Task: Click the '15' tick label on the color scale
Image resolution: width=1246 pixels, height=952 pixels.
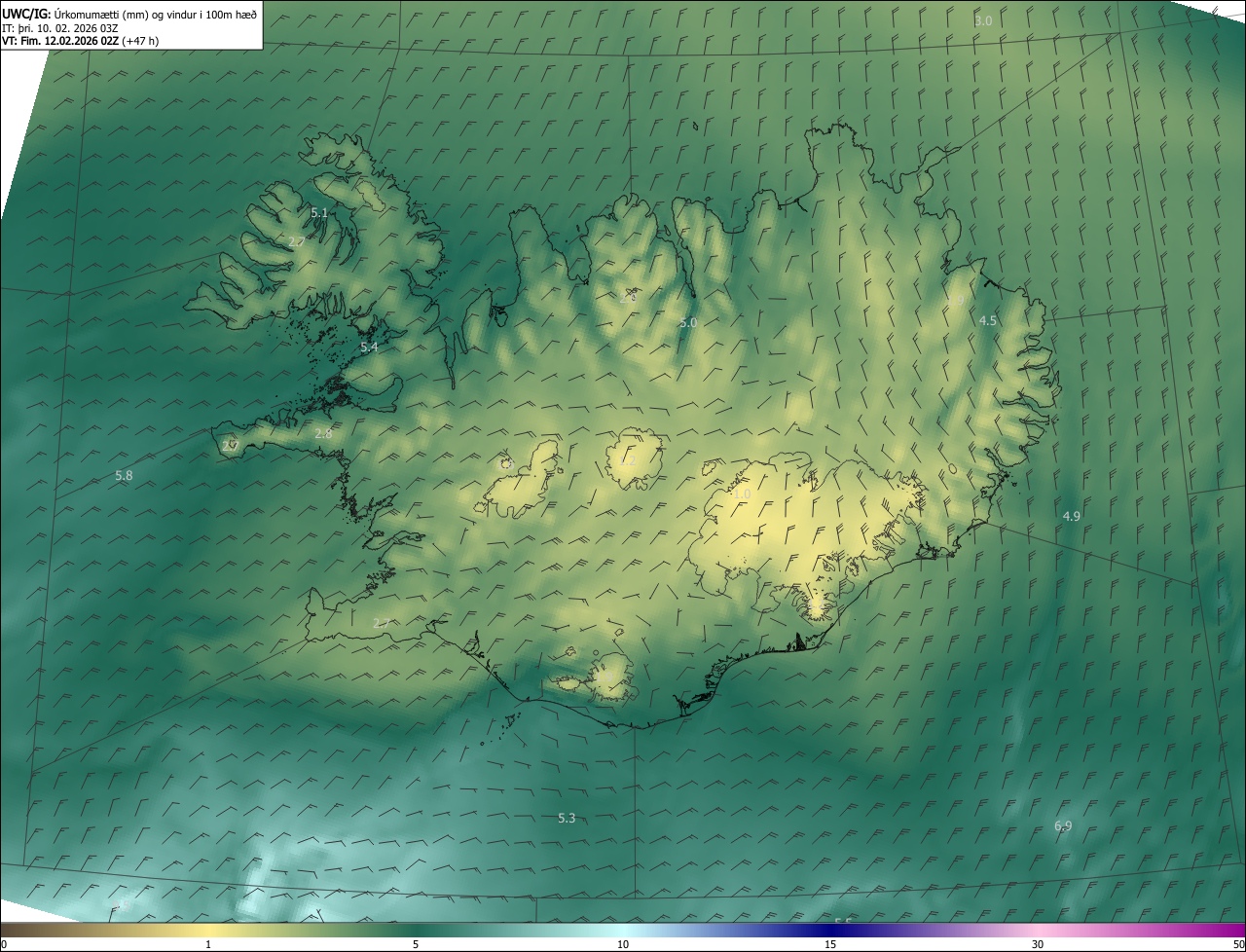Action: (830, 944)
